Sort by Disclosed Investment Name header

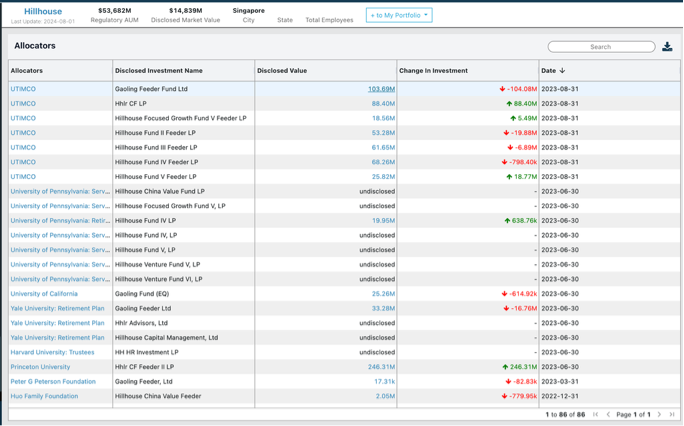click(x=159, y=71)
